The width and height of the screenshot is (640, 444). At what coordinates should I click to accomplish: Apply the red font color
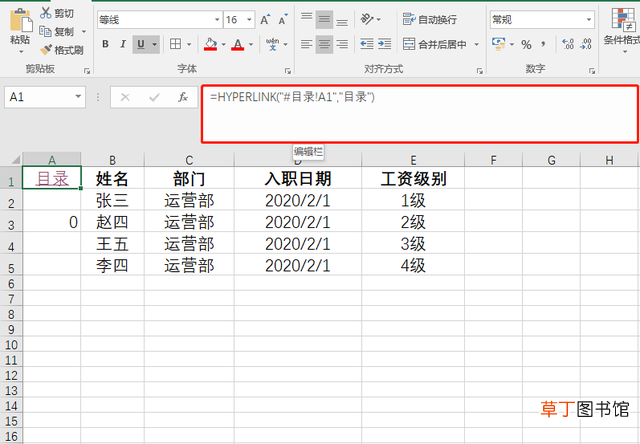tap(238, 44)
